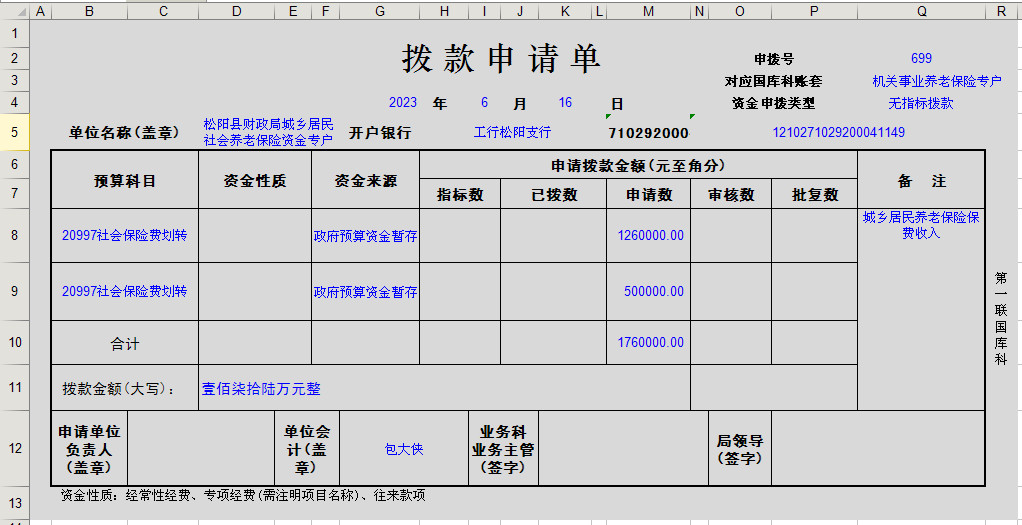Click the 单位名称(盖章) label
Screen dimensions: 1022x525
[124, 133]
